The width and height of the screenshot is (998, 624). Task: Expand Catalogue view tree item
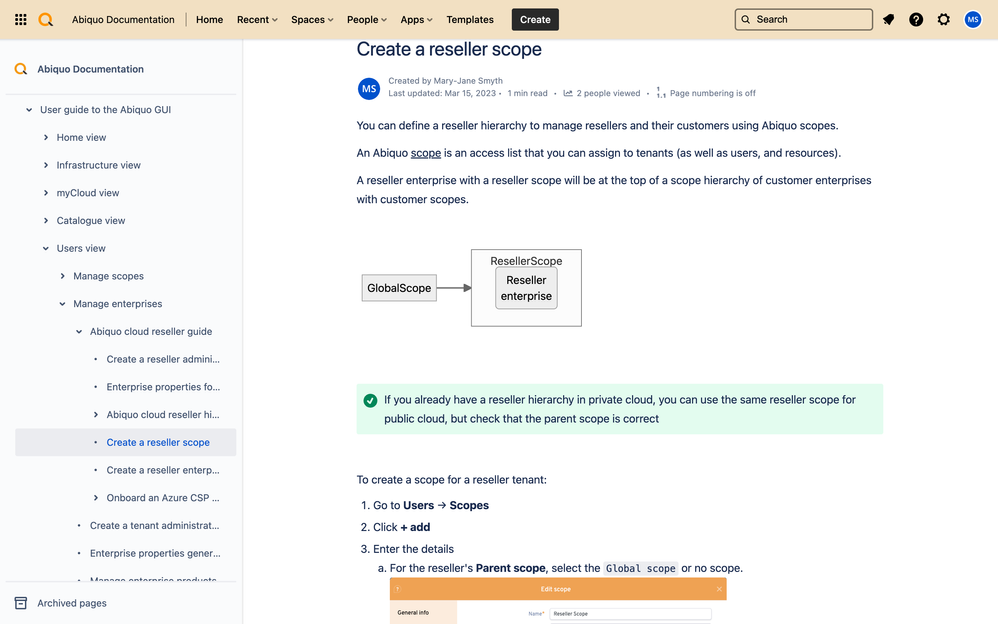click(46, 220)
